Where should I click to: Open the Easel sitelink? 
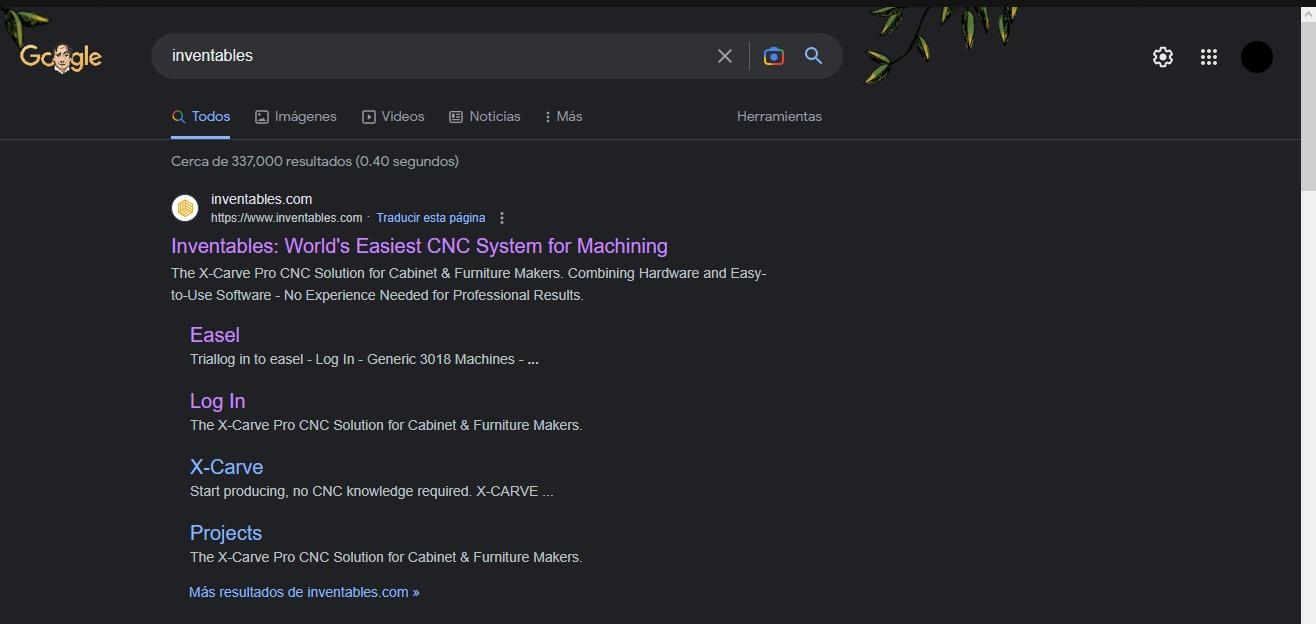(x=215, y=335)
